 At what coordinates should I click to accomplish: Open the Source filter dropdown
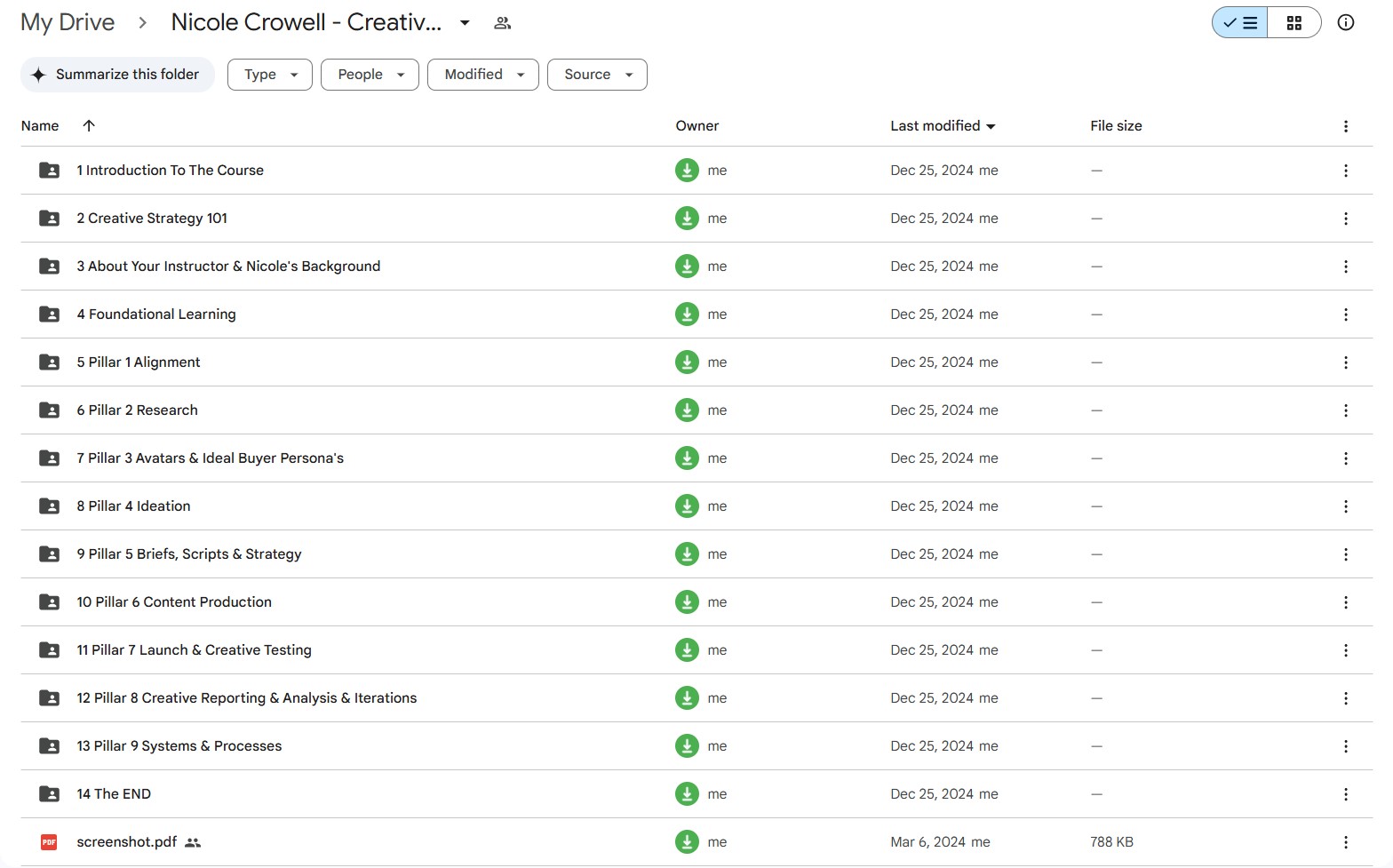(597, 75)
